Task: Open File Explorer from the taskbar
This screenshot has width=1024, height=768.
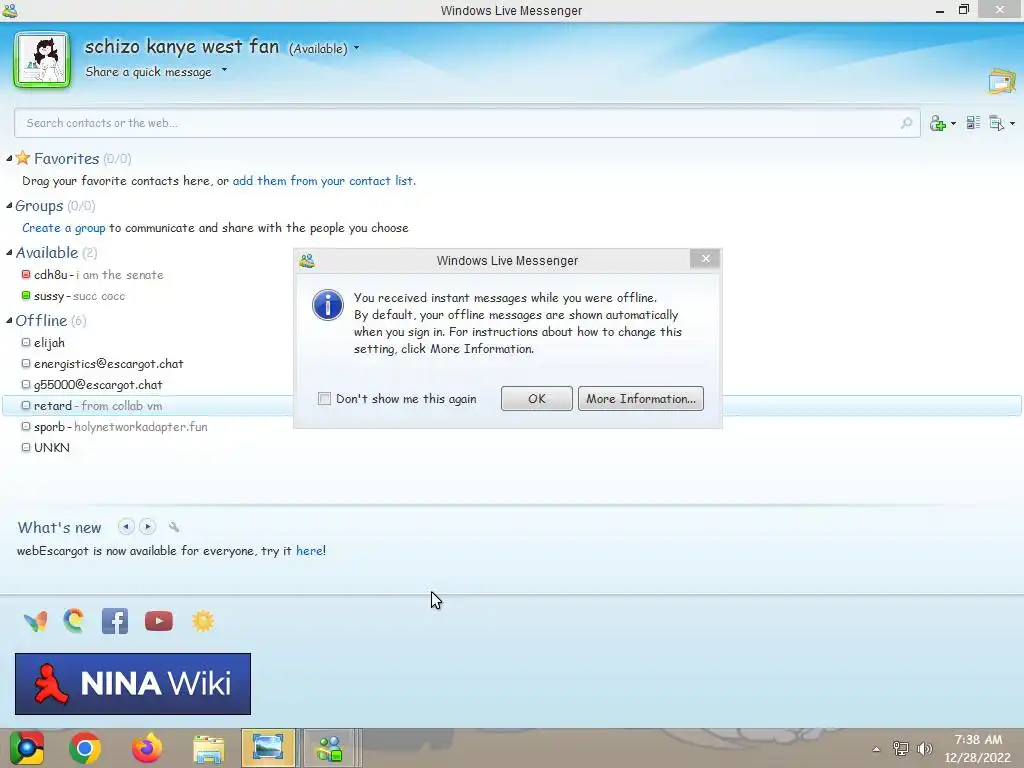Action: pyautogui.click(x=208, y=748)
